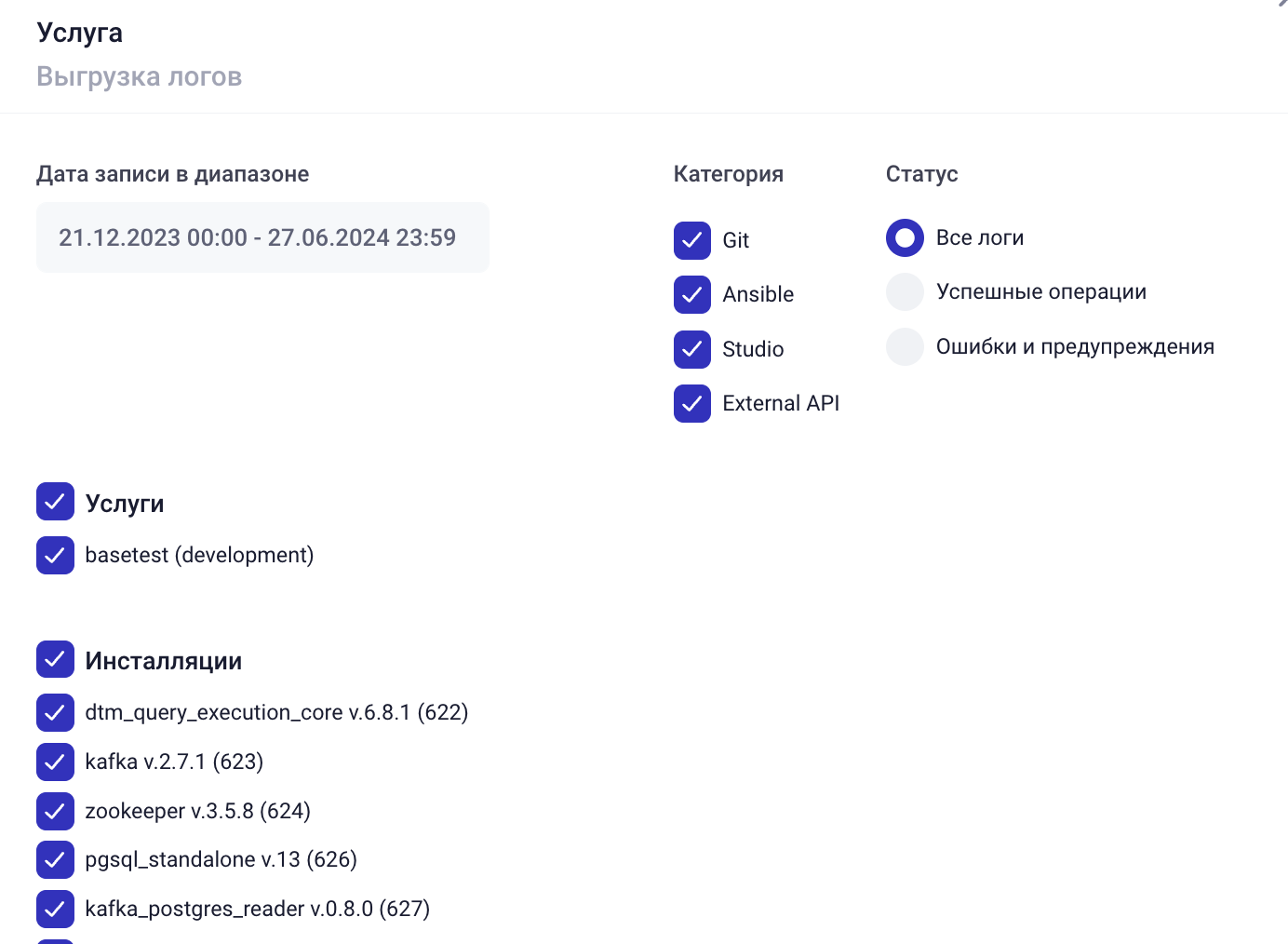This screenshot has height=944, width=1288.
Task: Select the 'Все логи' radio option
Action: pos(905,238)
